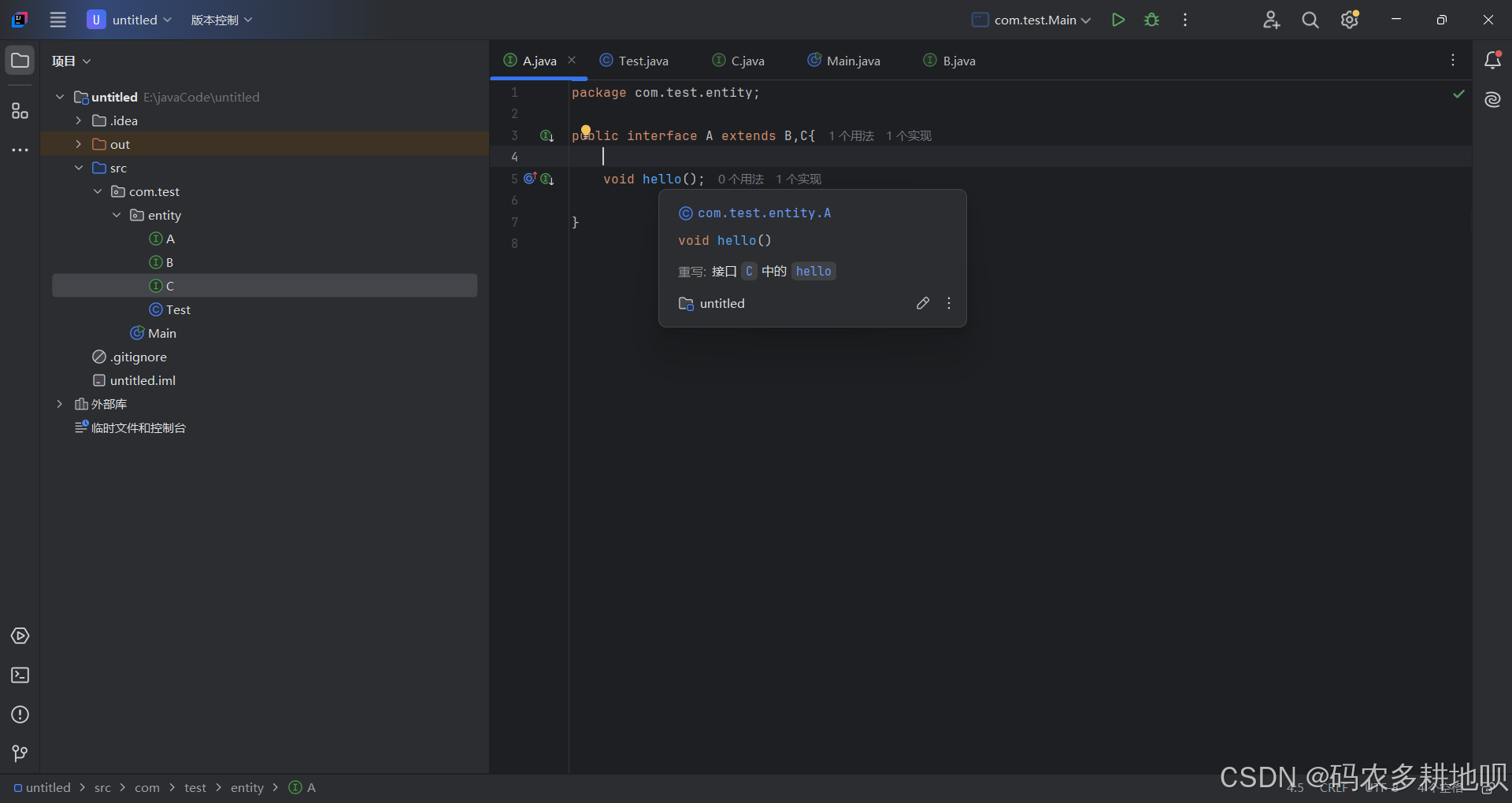
Task: Collapse the entity package
Action: pos(117,215)
